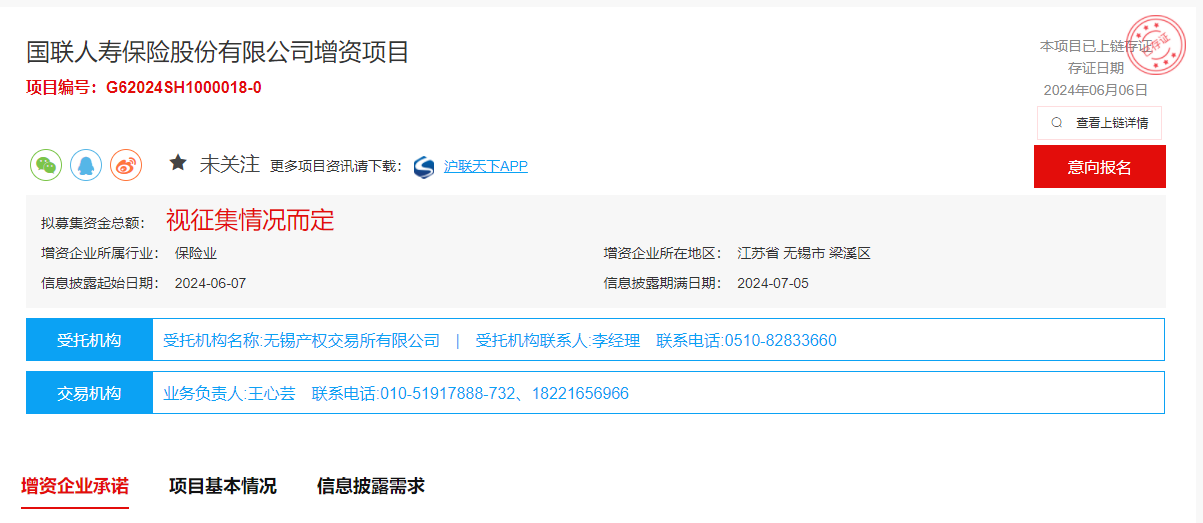This screenshot has height=523, width=1203.
Task: Click the blue 受托机构 label
Action: click(x=89, y=340)
